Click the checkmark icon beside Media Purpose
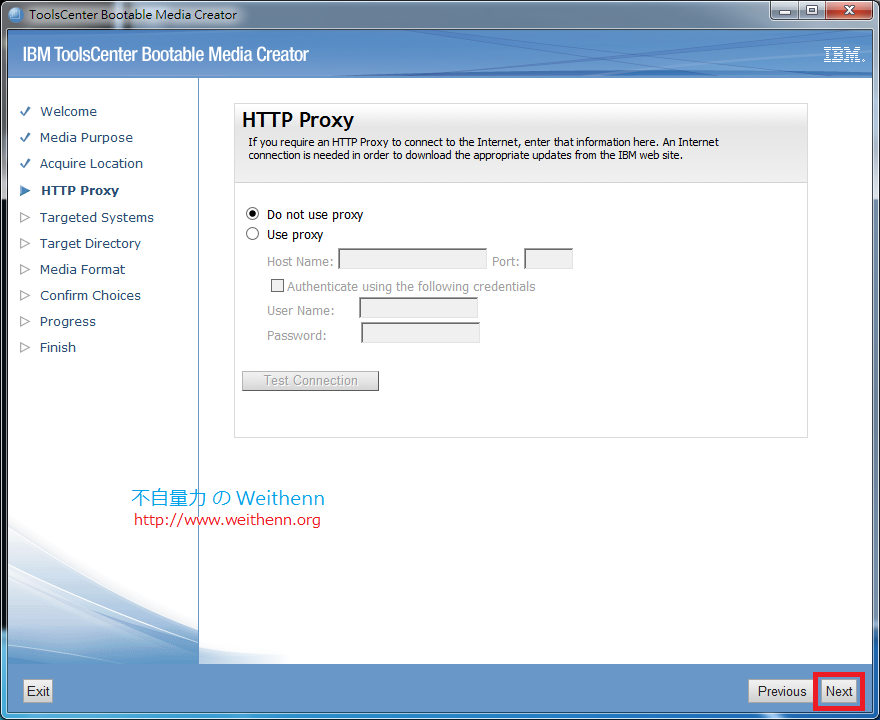880x720 pixels. tap(25, 137)
